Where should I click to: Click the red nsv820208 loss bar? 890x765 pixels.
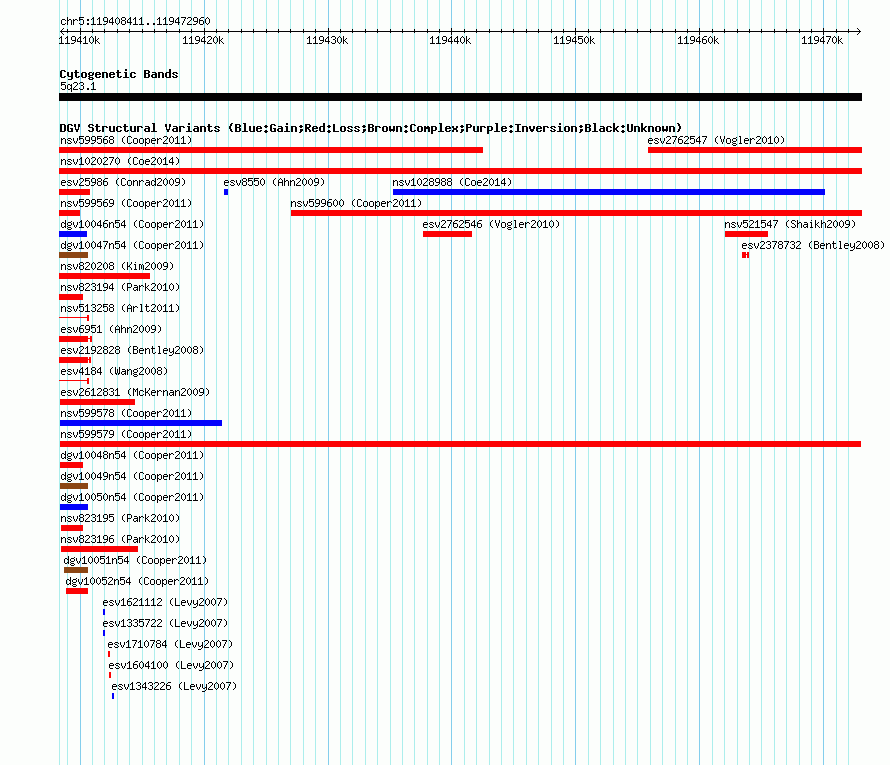[x=104, y=276]
